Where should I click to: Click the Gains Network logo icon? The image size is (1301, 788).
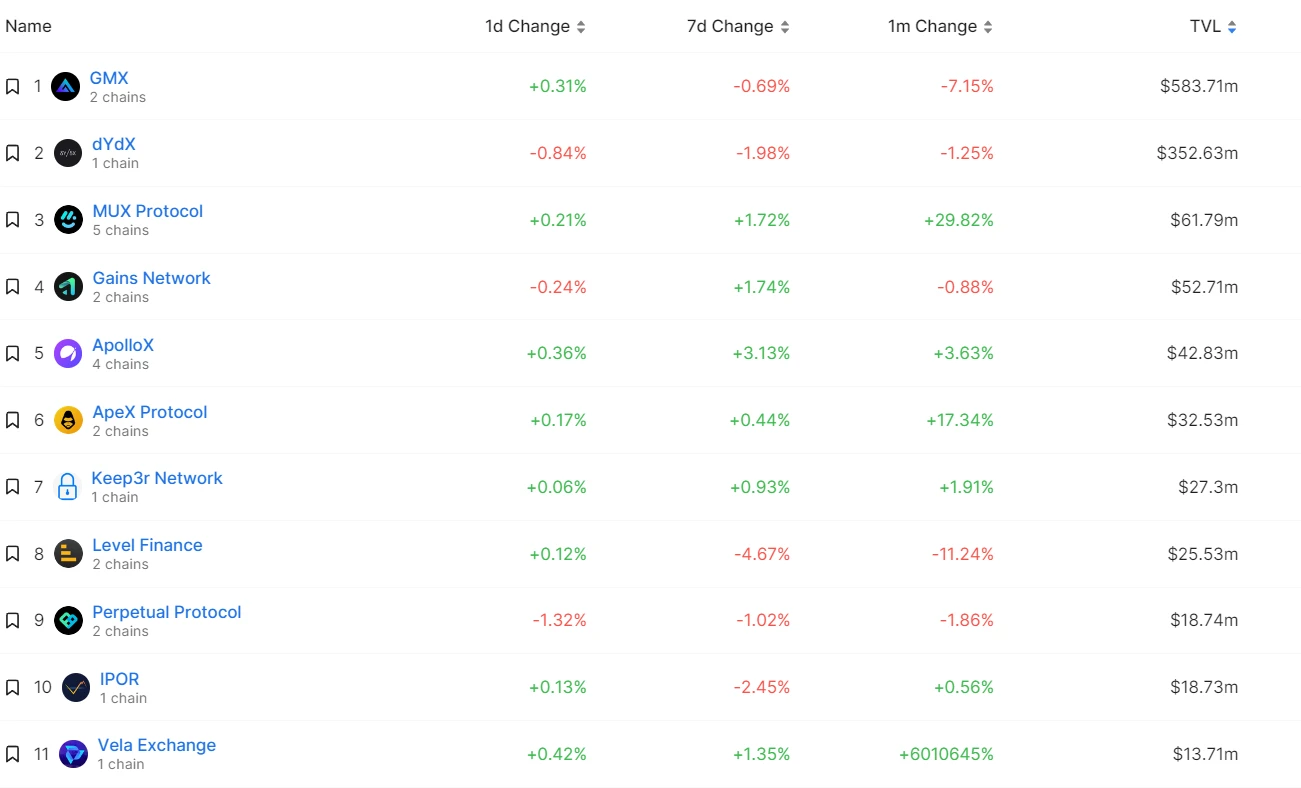pos(68,287)
